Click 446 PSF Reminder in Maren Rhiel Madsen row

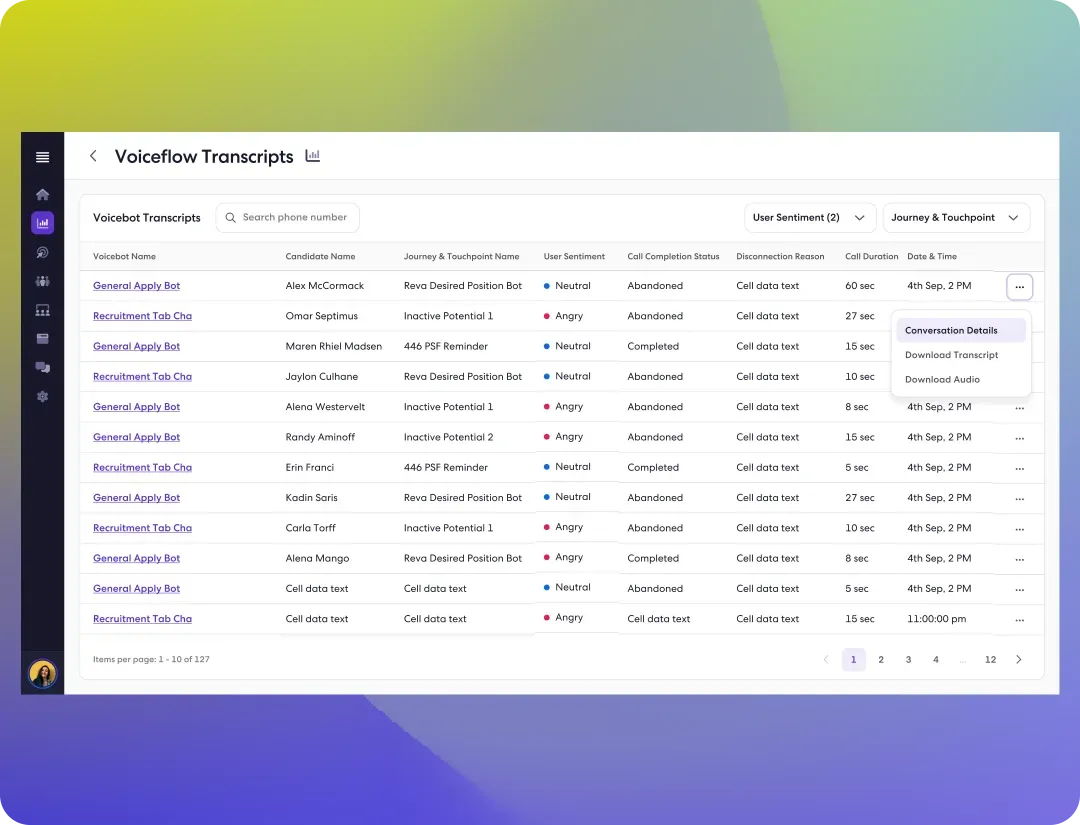(x=446, y=346)
